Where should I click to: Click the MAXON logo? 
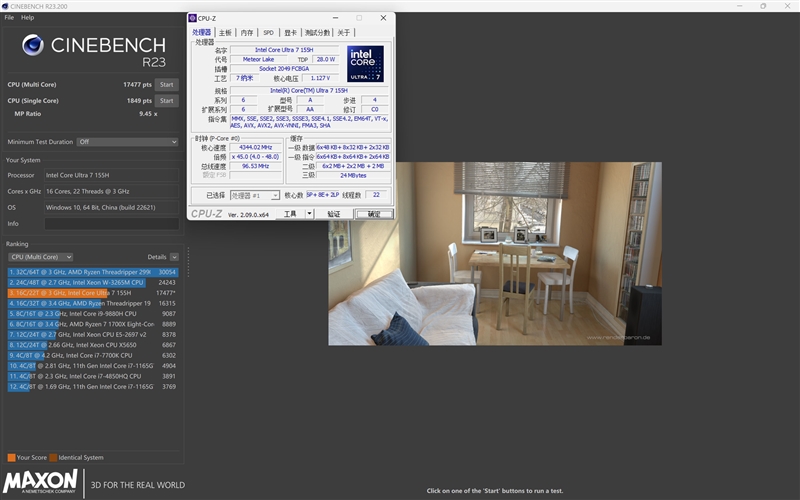(x=40, y=481)
